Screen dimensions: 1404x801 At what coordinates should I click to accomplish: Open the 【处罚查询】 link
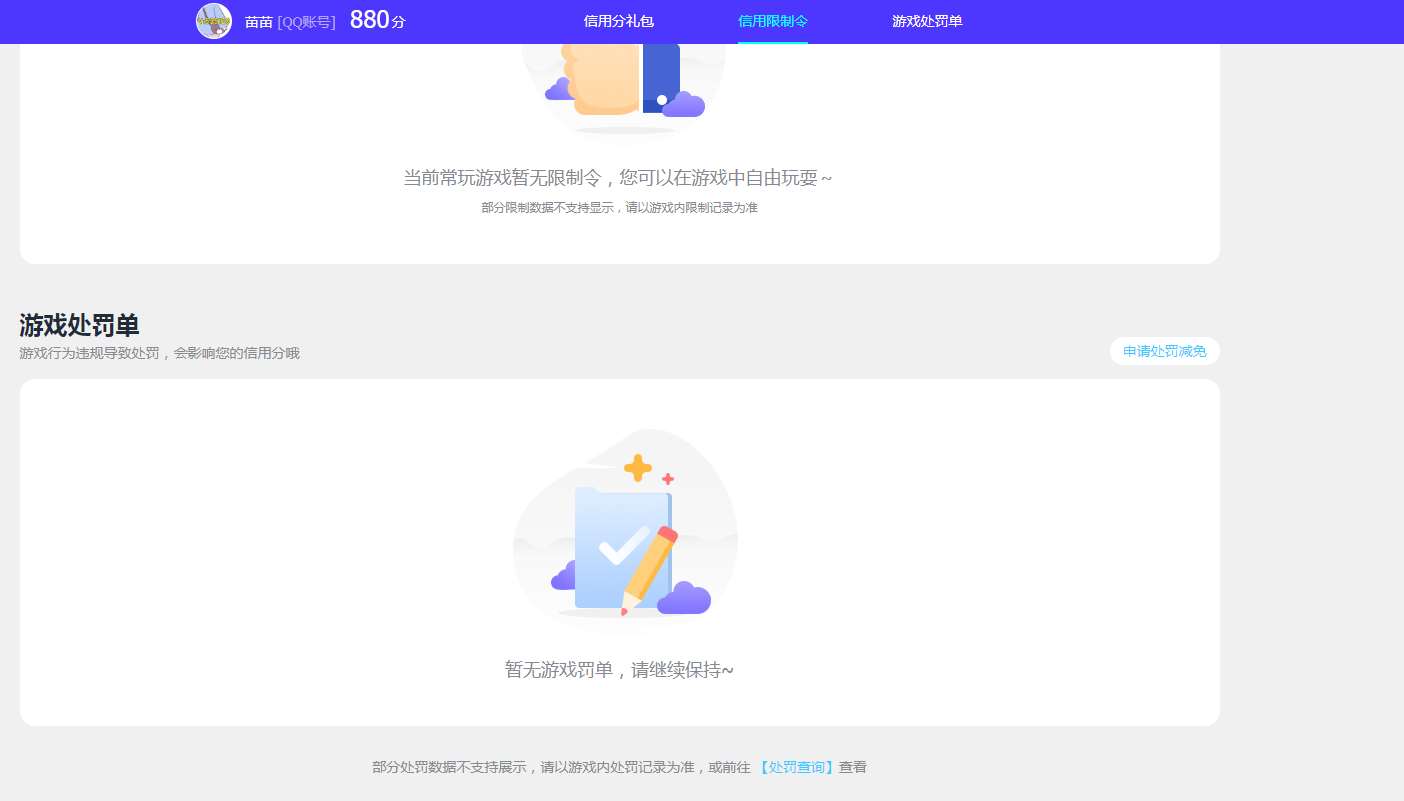click(796, 767)
